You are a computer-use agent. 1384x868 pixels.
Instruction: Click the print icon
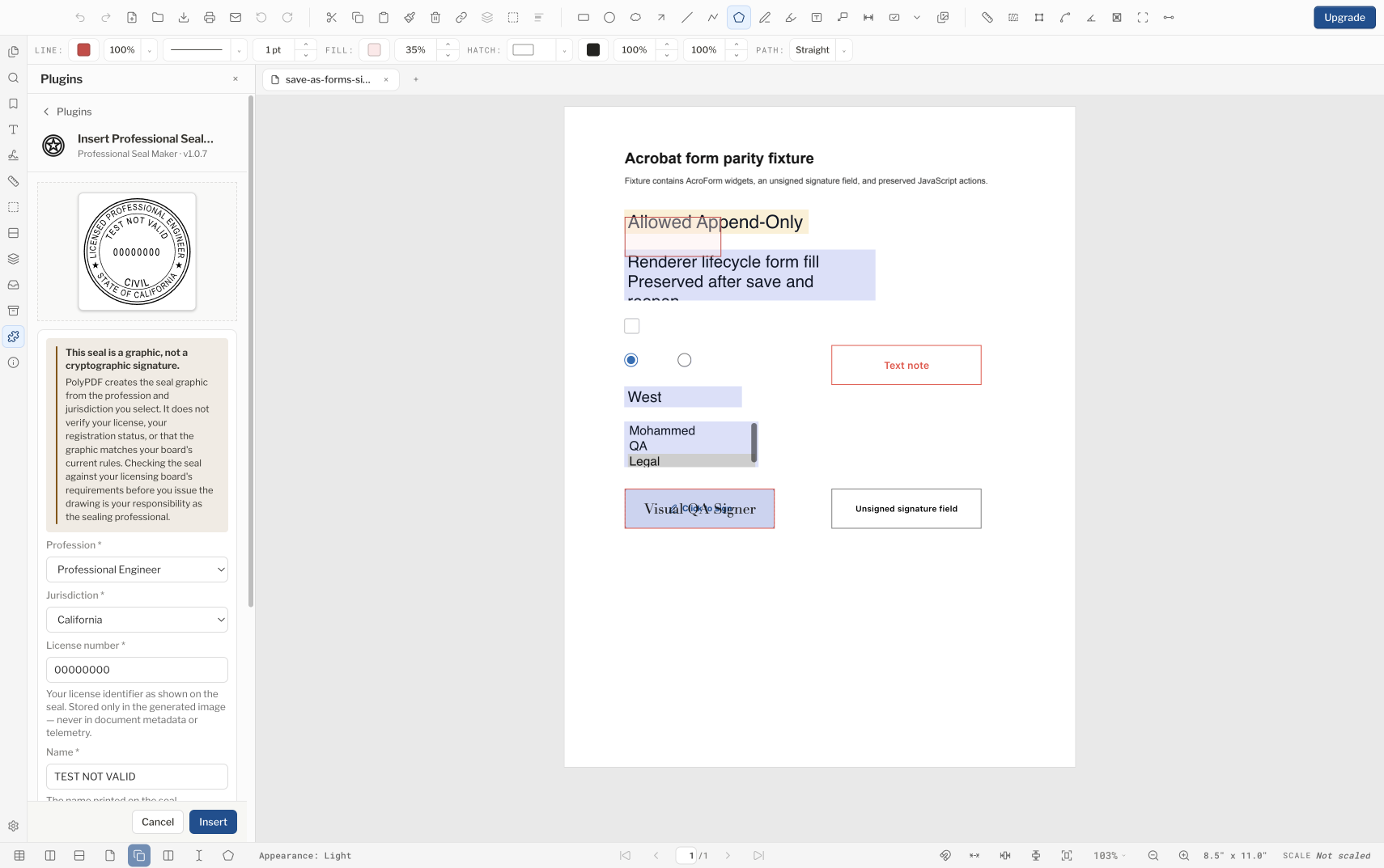point(210,17)
